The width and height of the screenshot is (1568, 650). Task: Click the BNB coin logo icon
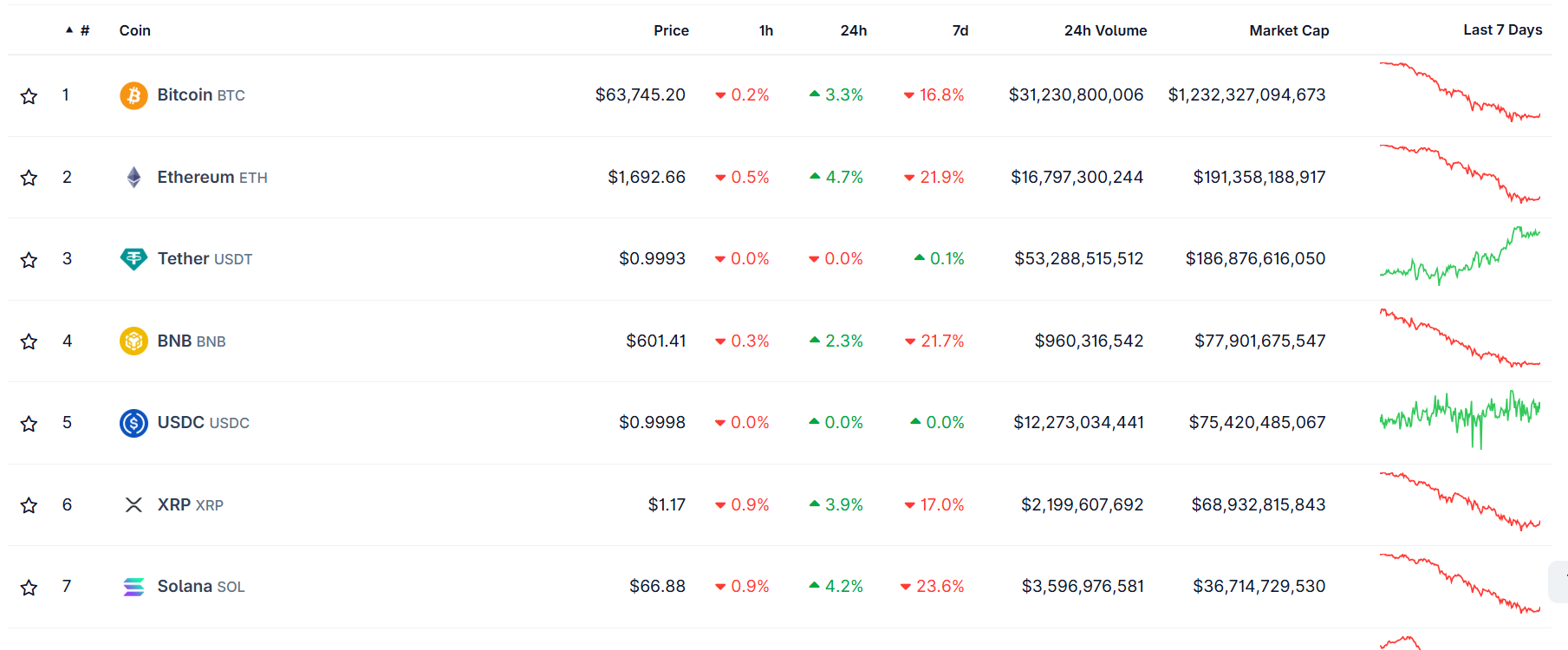point(133,341)
